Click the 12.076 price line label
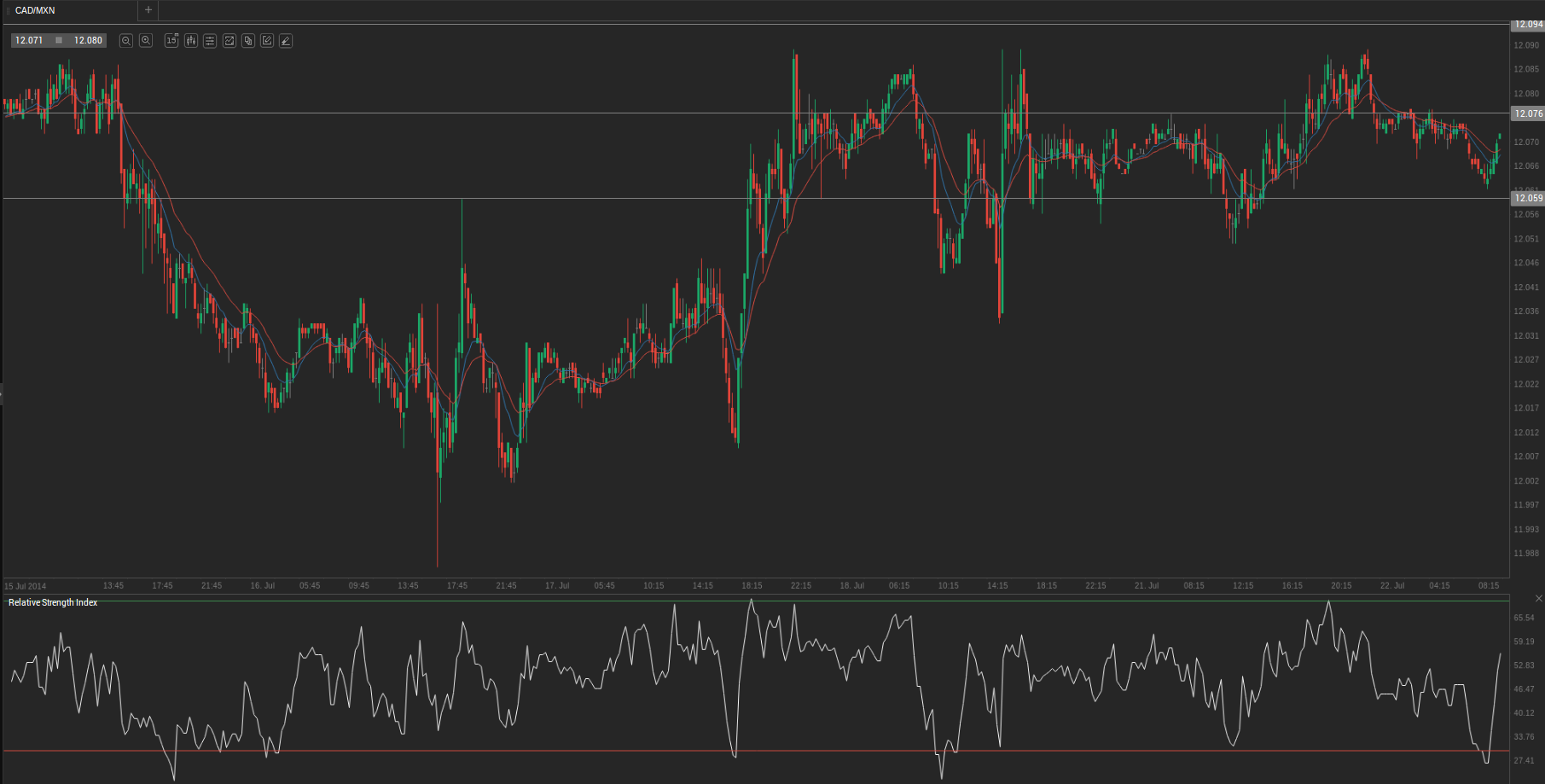Viewport: 1545px width, 784px height. [x=1527, y=113]
